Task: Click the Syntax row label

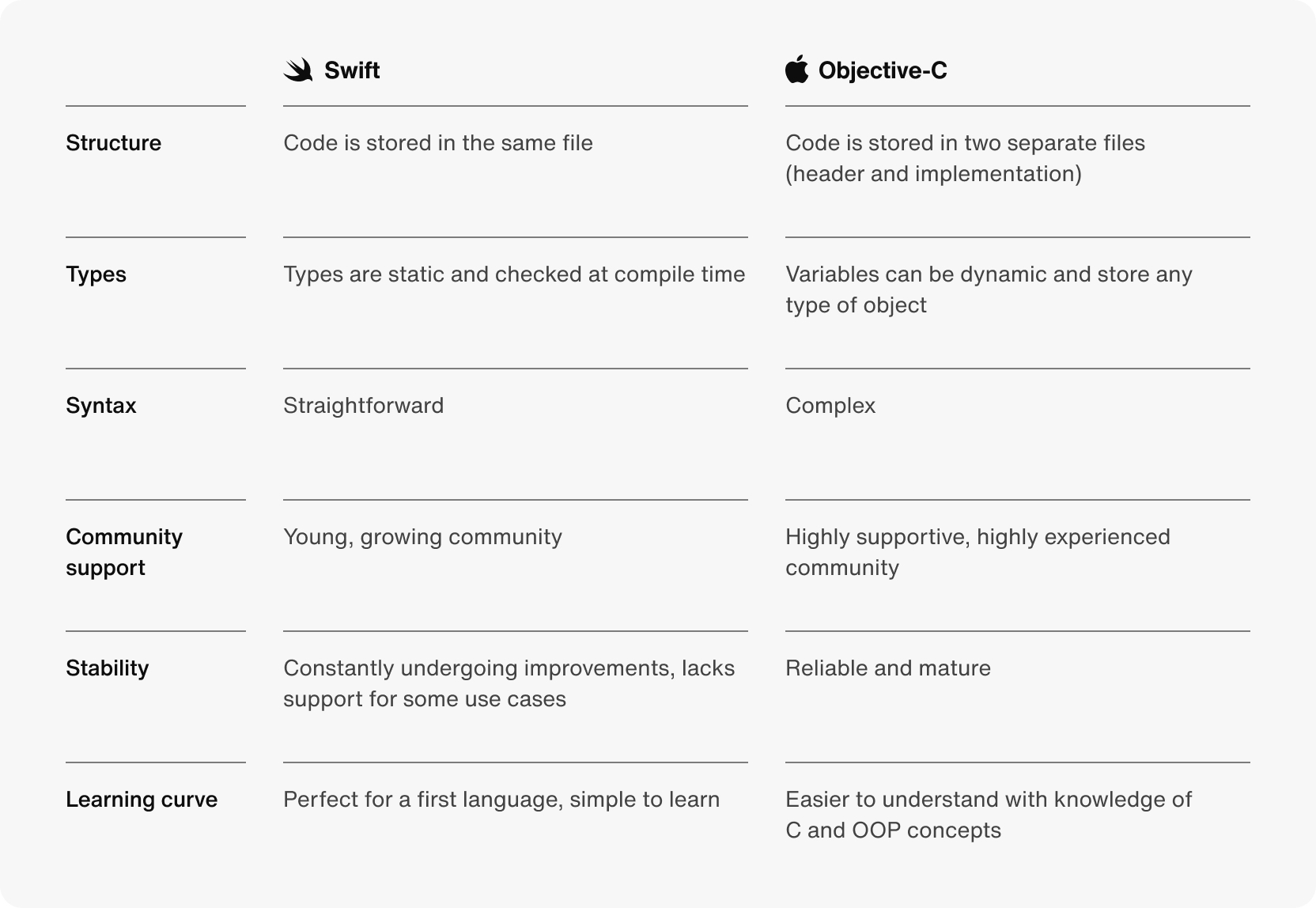Action: [x=101, y=407]
